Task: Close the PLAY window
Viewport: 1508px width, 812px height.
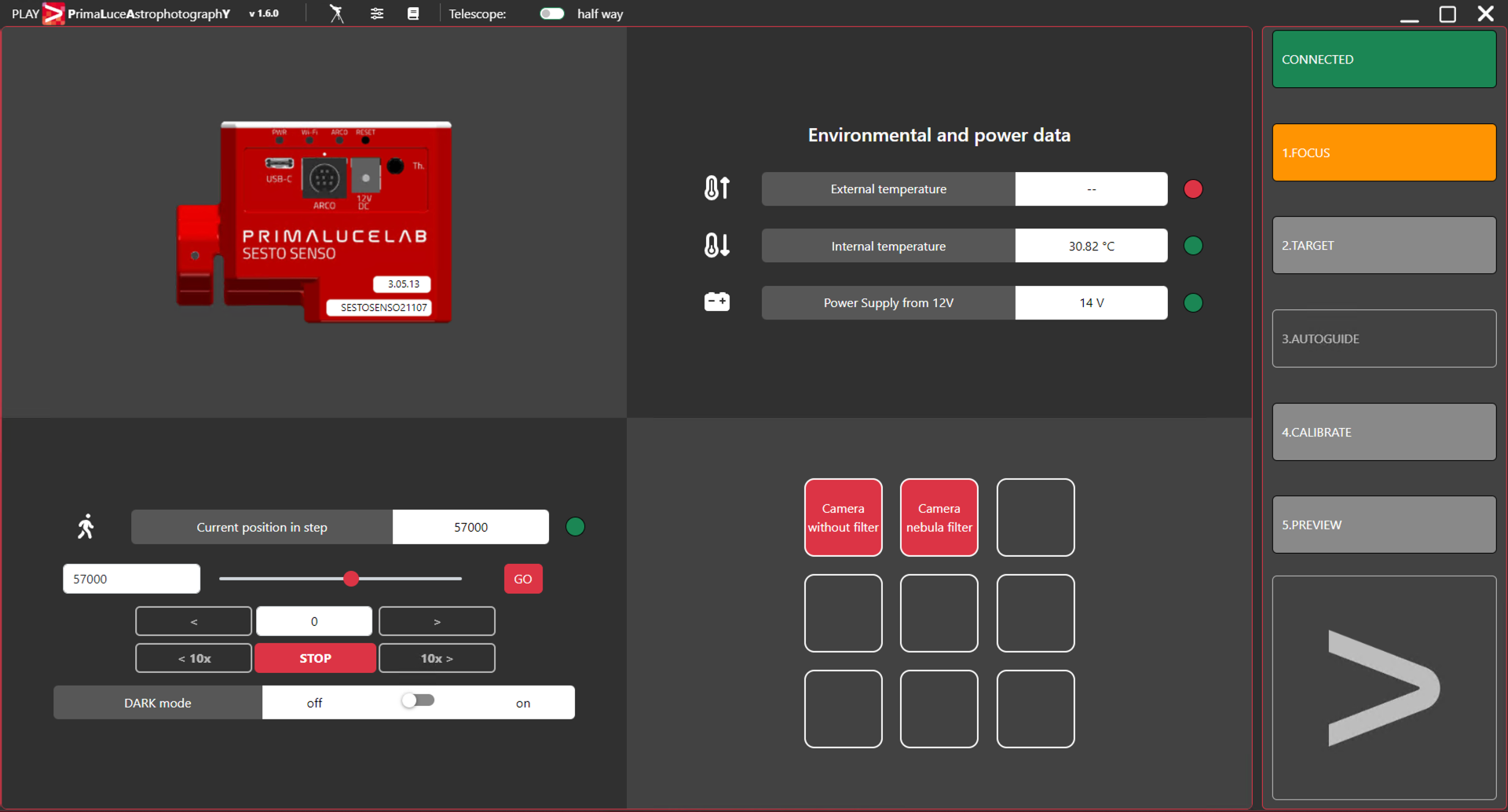Action: 1485,13
